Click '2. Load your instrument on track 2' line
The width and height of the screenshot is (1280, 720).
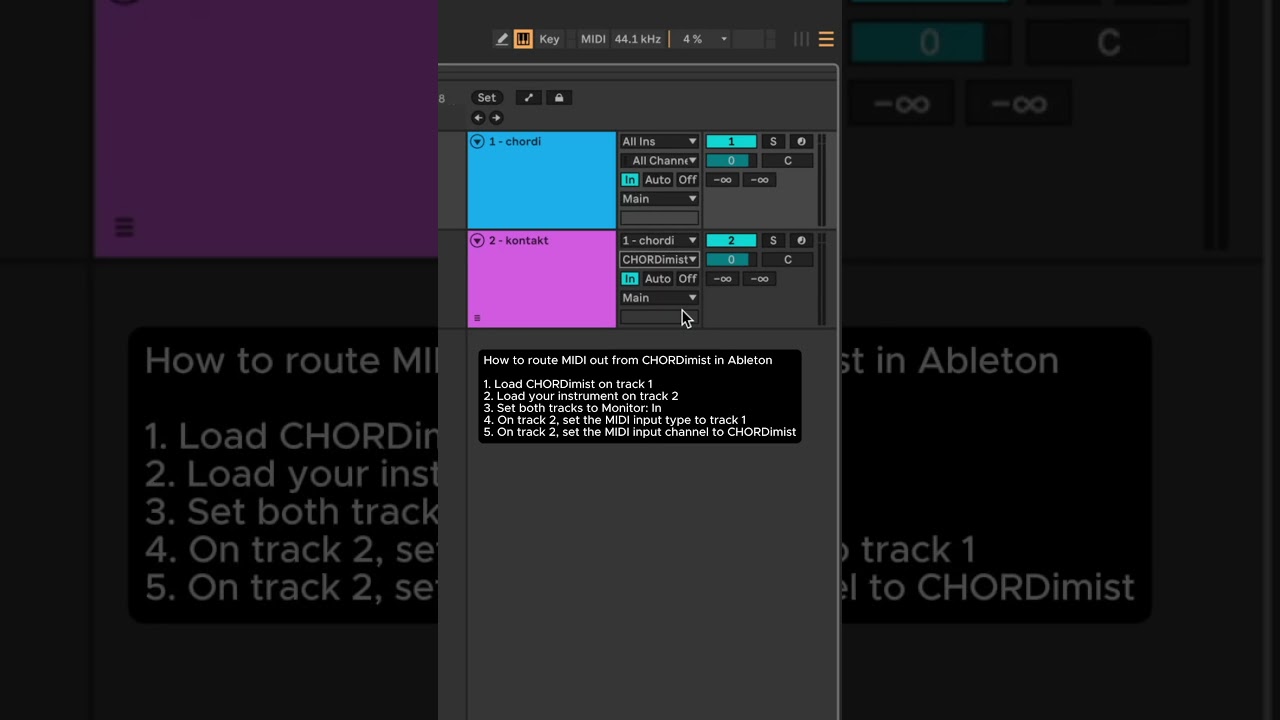click(x=581, y=396)
